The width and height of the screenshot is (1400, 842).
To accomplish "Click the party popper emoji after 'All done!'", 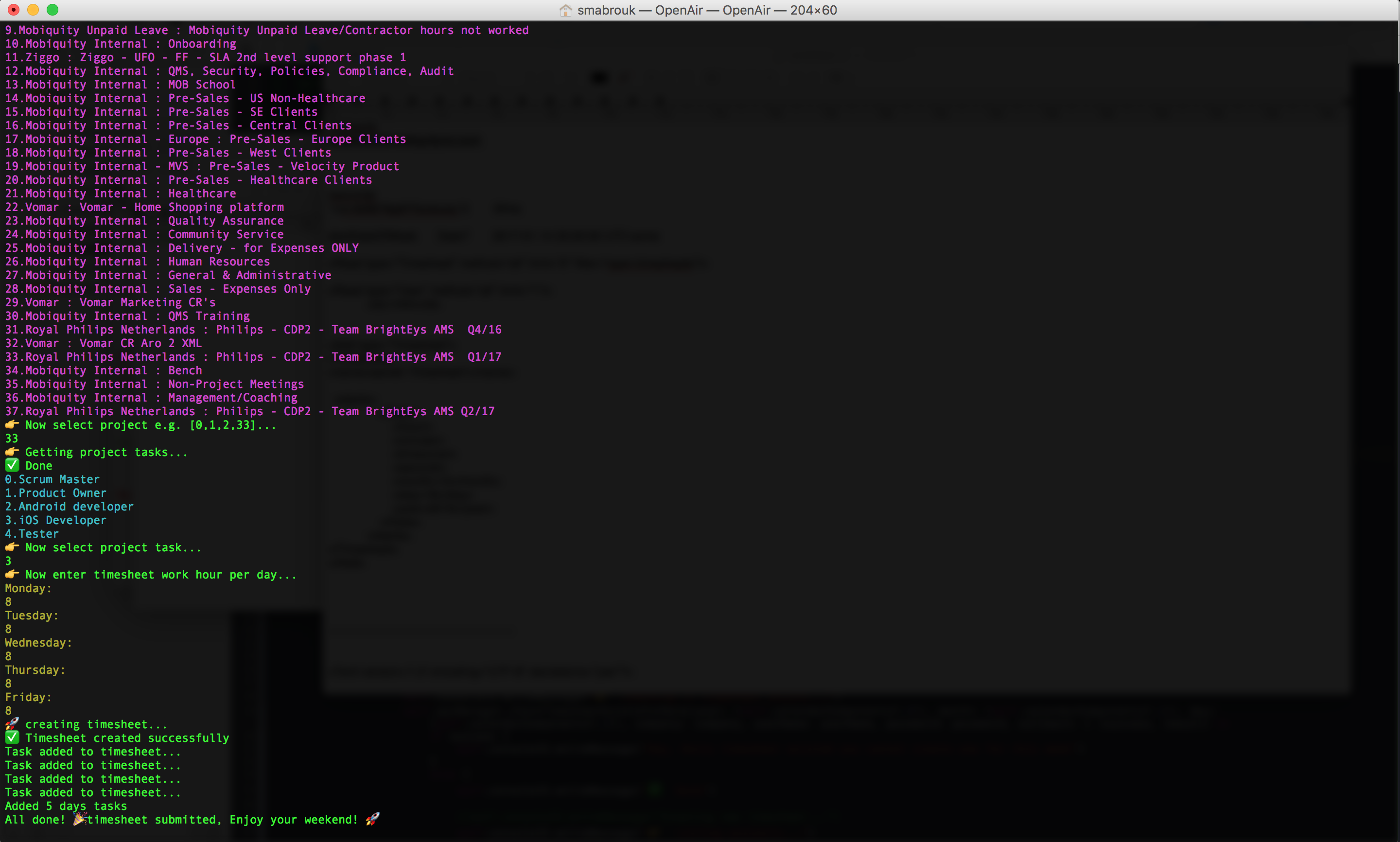I will click(79, 819).
